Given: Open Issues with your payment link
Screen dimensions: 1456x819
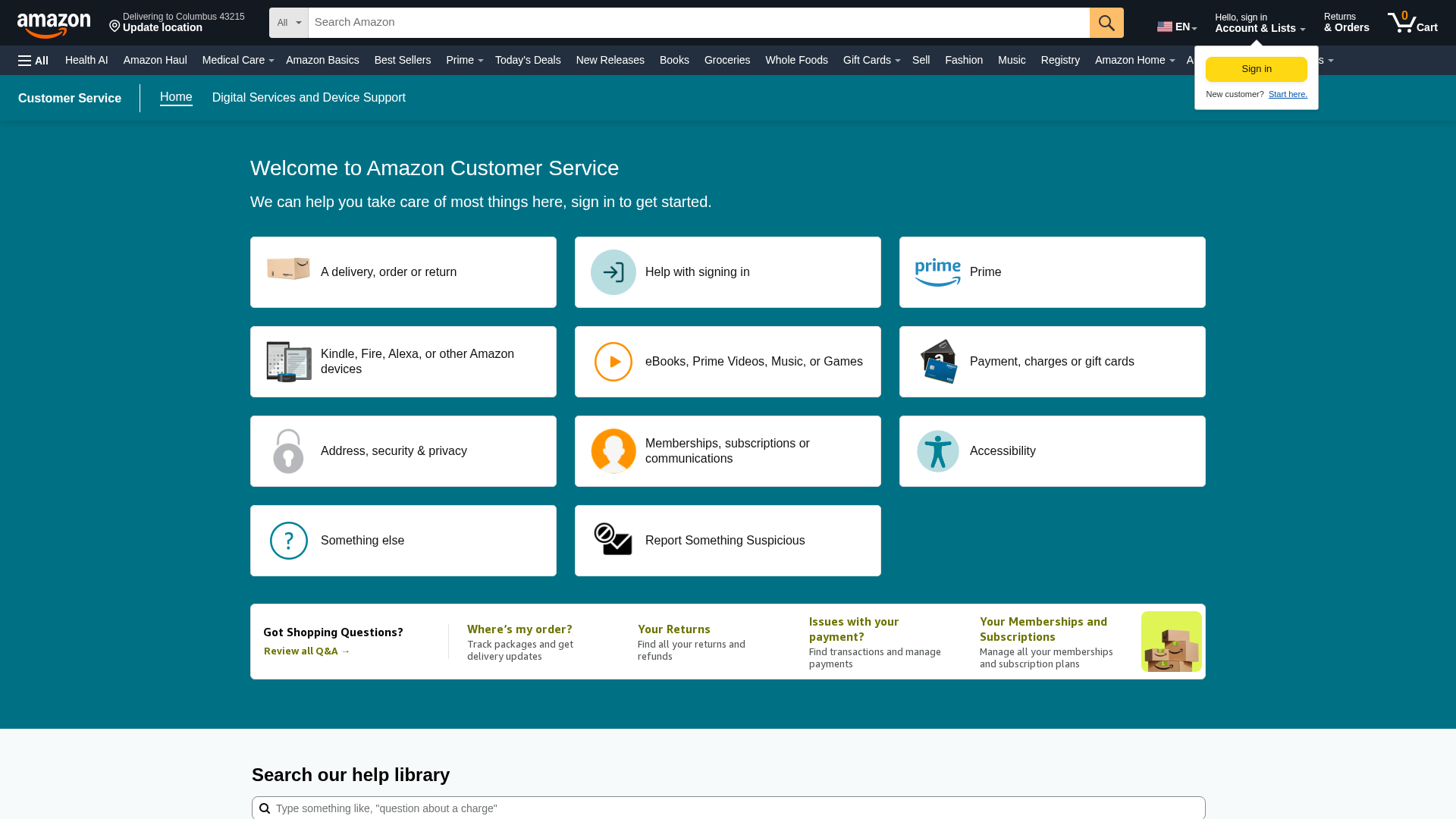Looking at the screenshot, I should point(854,629).
